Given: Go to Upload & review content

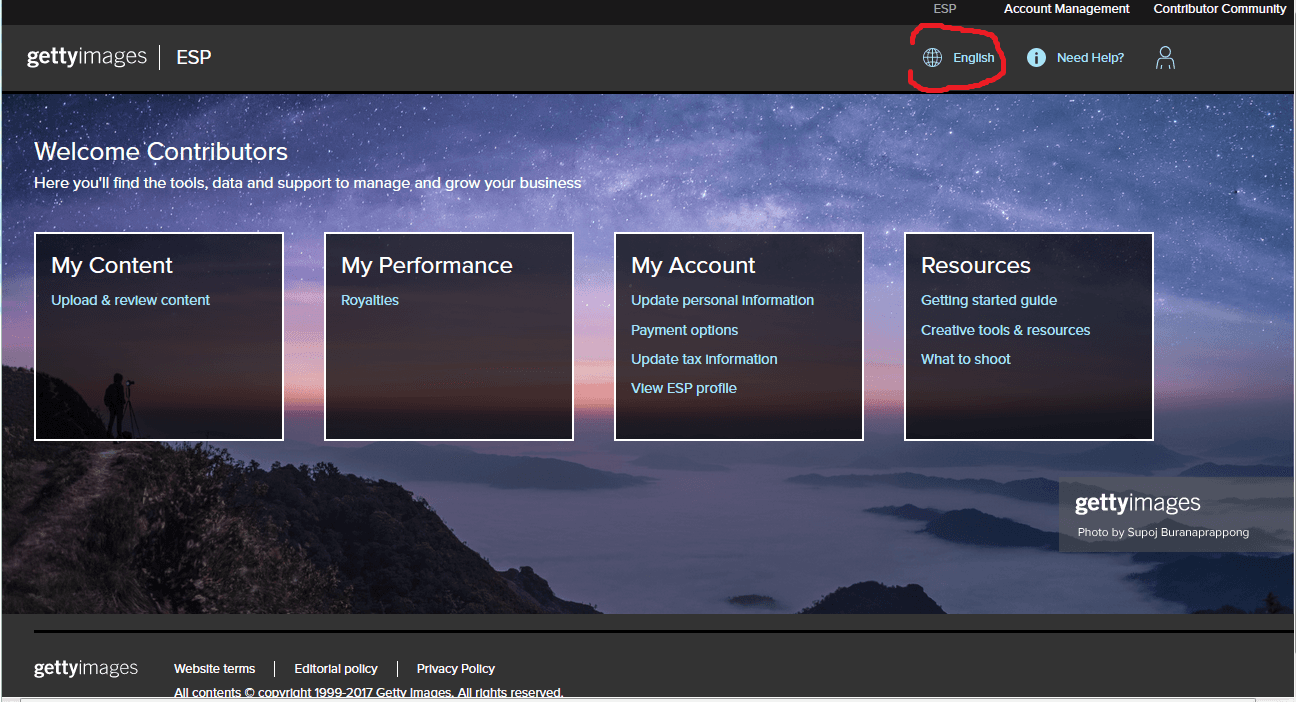Looking at the screenshot, I should (x=131, y=300).
